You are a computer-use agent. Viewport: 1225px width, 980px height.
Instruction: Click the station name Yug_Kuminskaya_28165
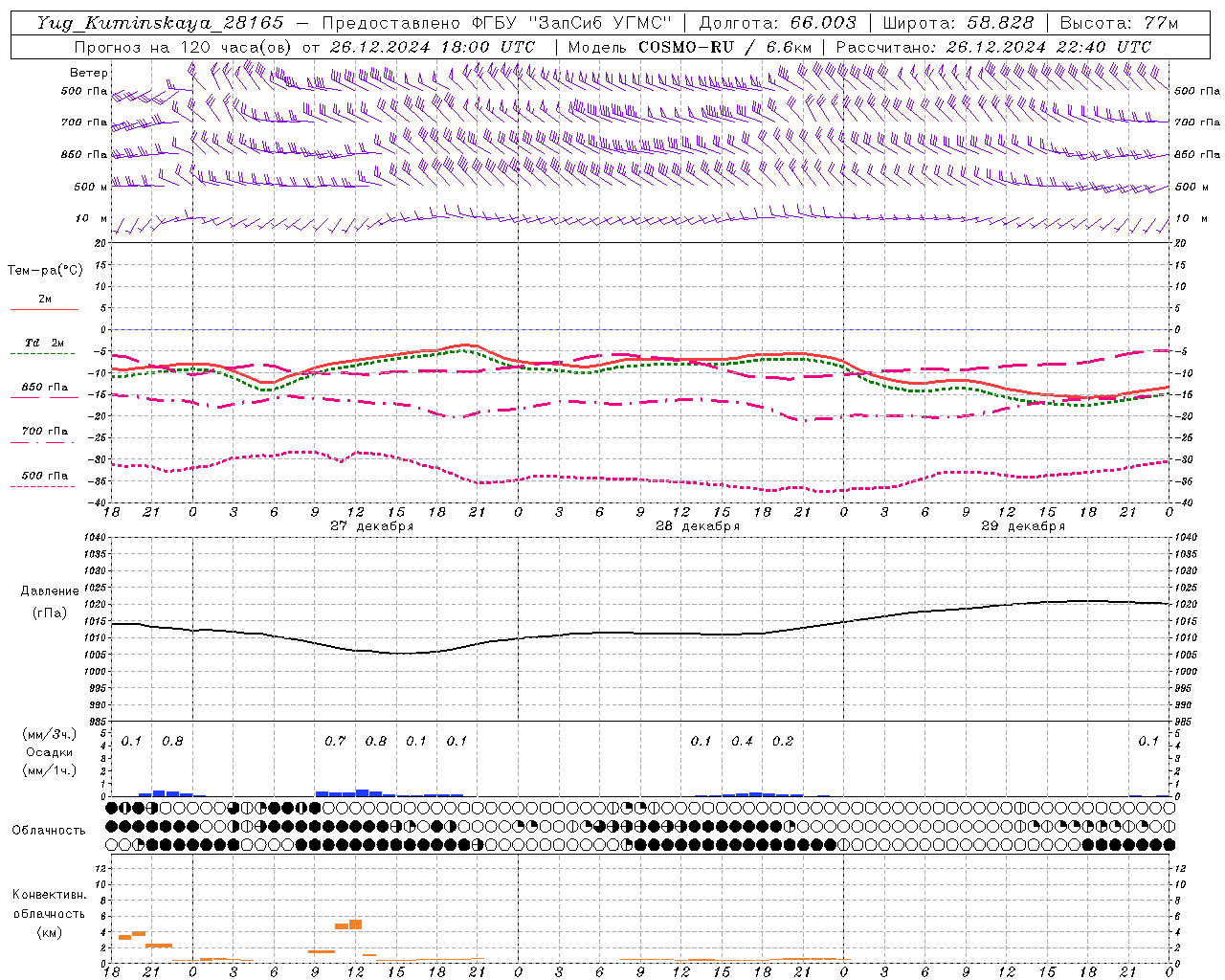click(160, 23)
